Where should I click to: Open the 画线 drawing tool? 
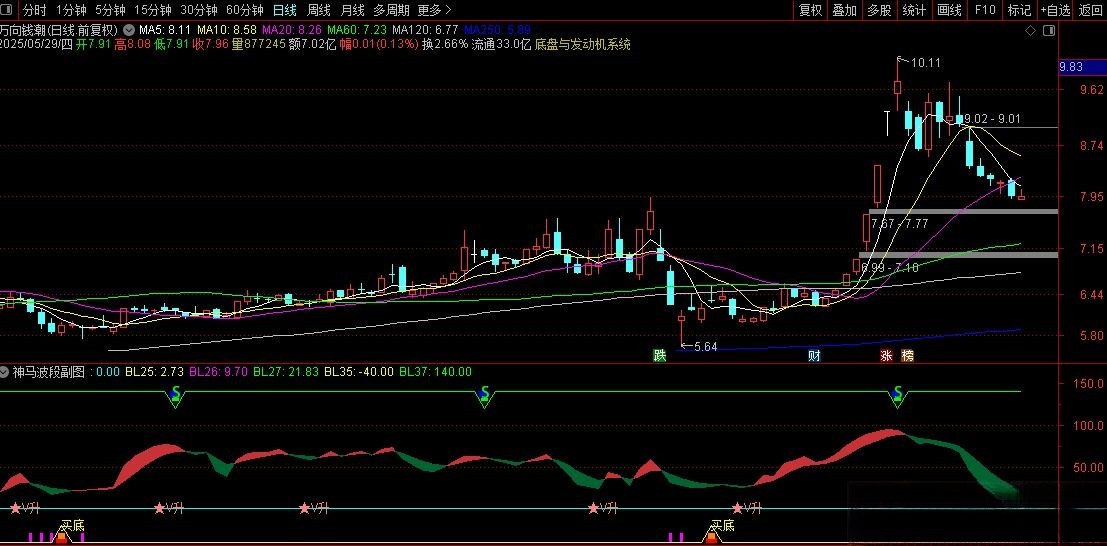[x=949, y=10]
